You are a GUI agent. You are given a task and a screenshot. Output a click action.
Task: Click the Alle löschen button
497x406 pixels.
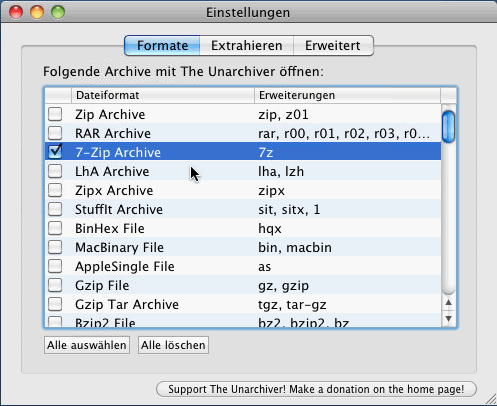[x=173, y=345]
